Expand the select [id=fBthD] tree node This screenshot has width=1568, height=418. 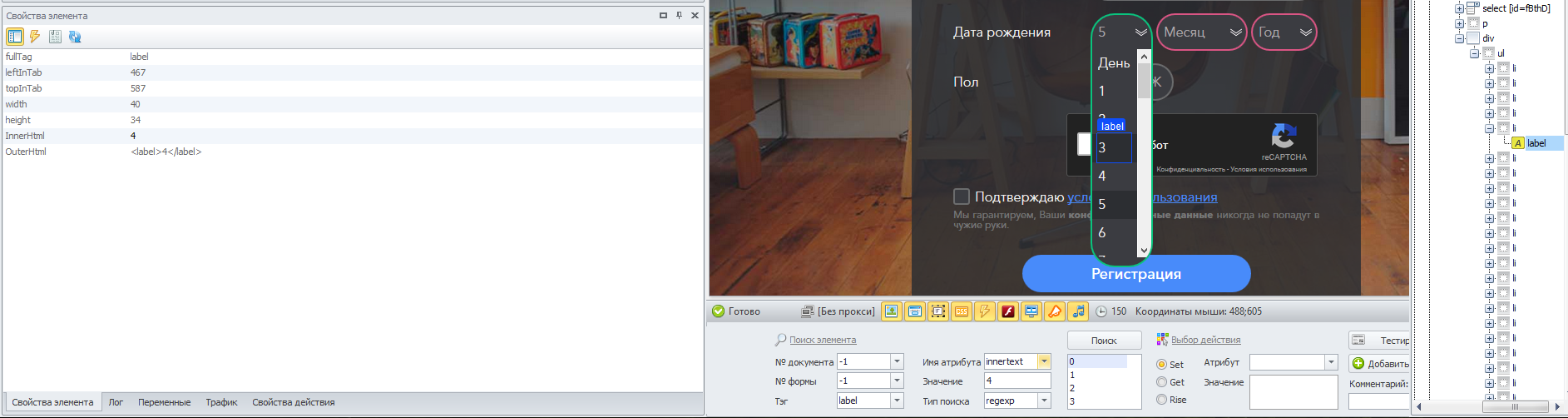pyautogui.click(x=1460, y=8)
